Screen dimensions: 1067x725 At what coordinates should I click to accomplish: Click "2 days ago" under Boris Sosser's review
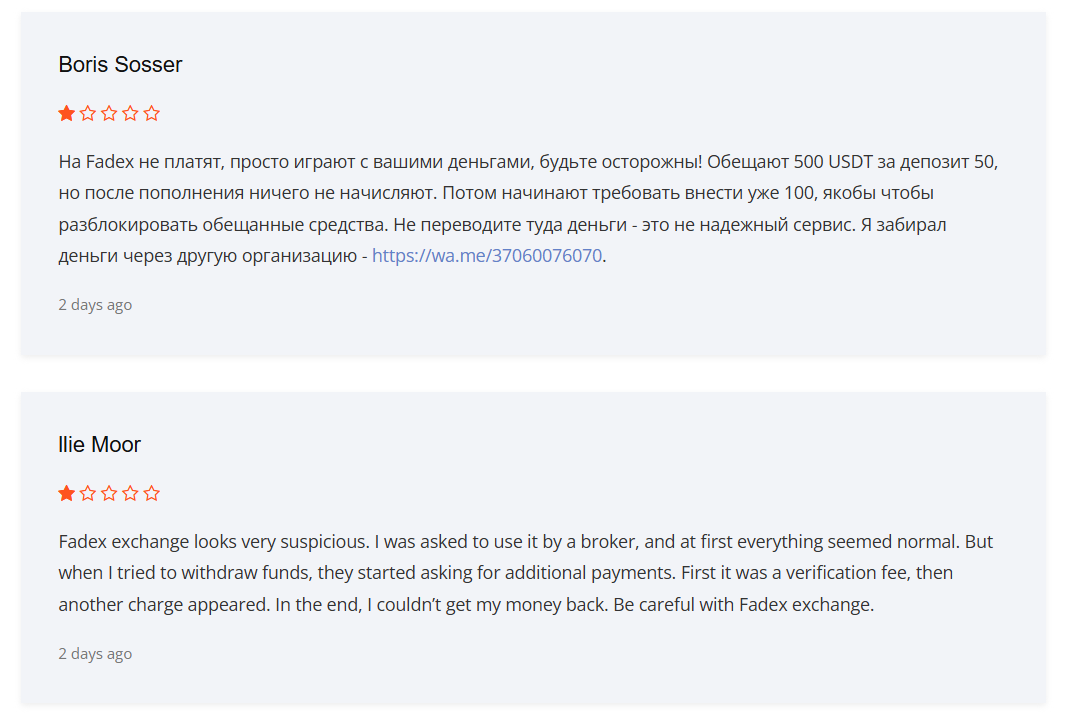95,304
